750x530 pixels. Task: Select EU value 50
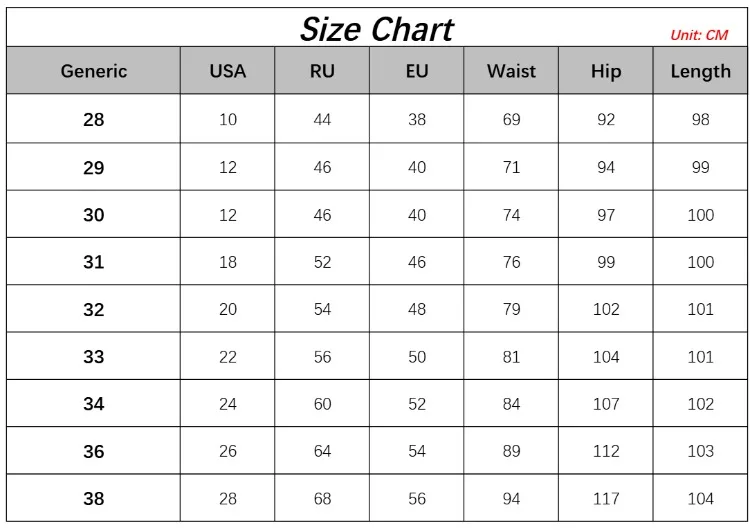click(417, 357)
